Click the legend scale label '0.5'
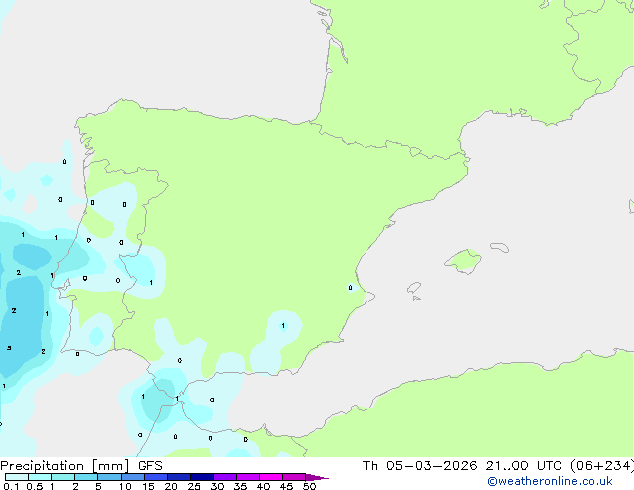 click(35, 486)
